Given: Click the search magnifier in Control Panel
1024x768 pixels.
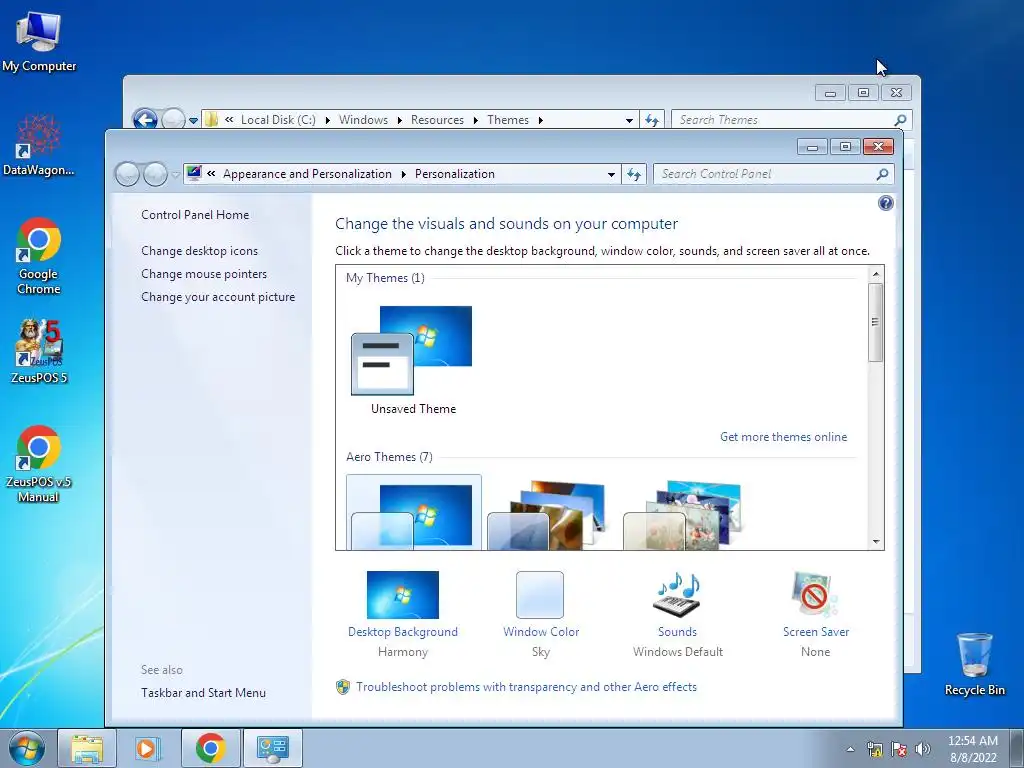Looking at the screenshot, I should (882, 174).
